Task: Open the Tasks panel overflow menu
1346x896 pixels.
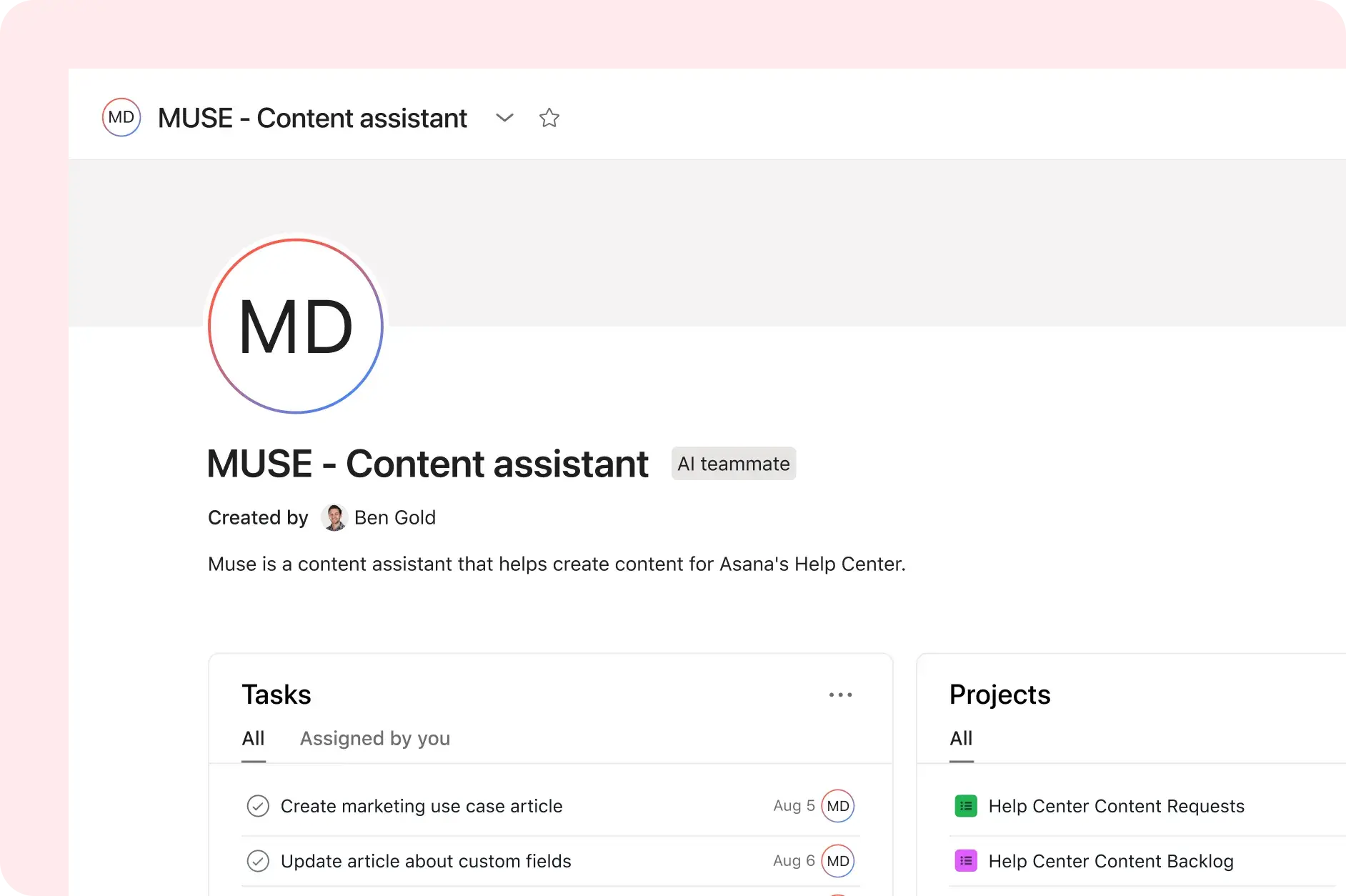Action: (x=840, y=695)
